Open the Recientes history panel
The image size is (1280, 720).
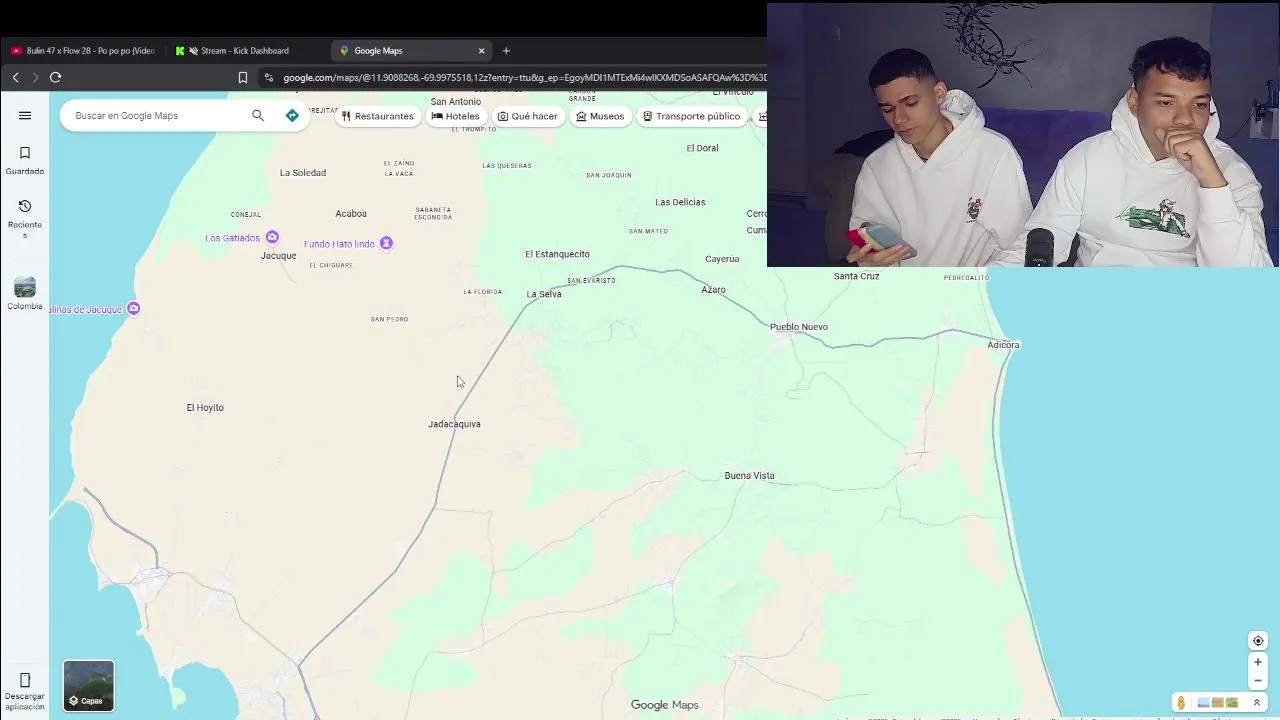tap(25, 218)
